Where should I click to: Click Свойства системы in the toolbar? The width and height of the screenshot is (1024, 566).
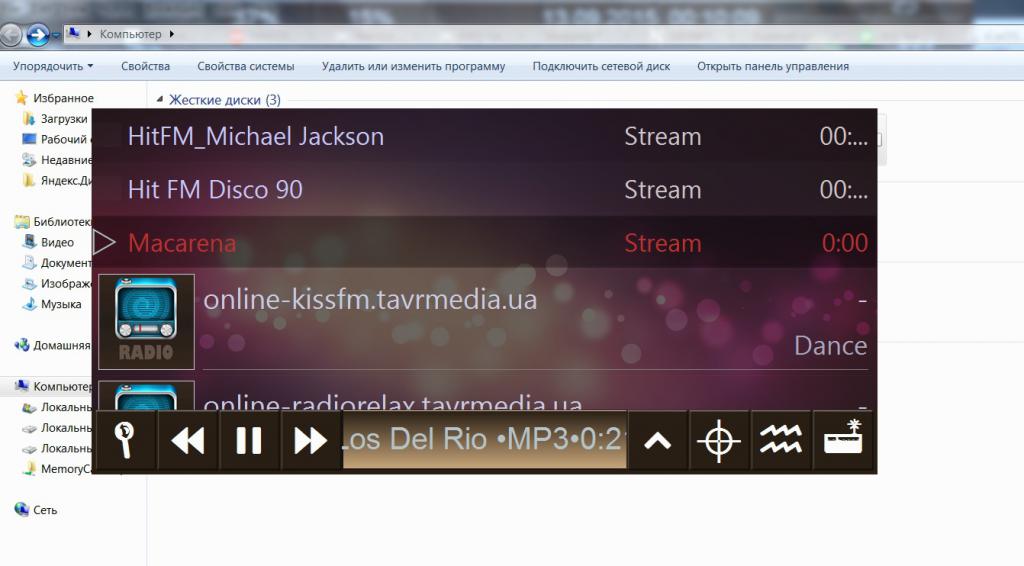pyautogui.click(x=245, y=67)
